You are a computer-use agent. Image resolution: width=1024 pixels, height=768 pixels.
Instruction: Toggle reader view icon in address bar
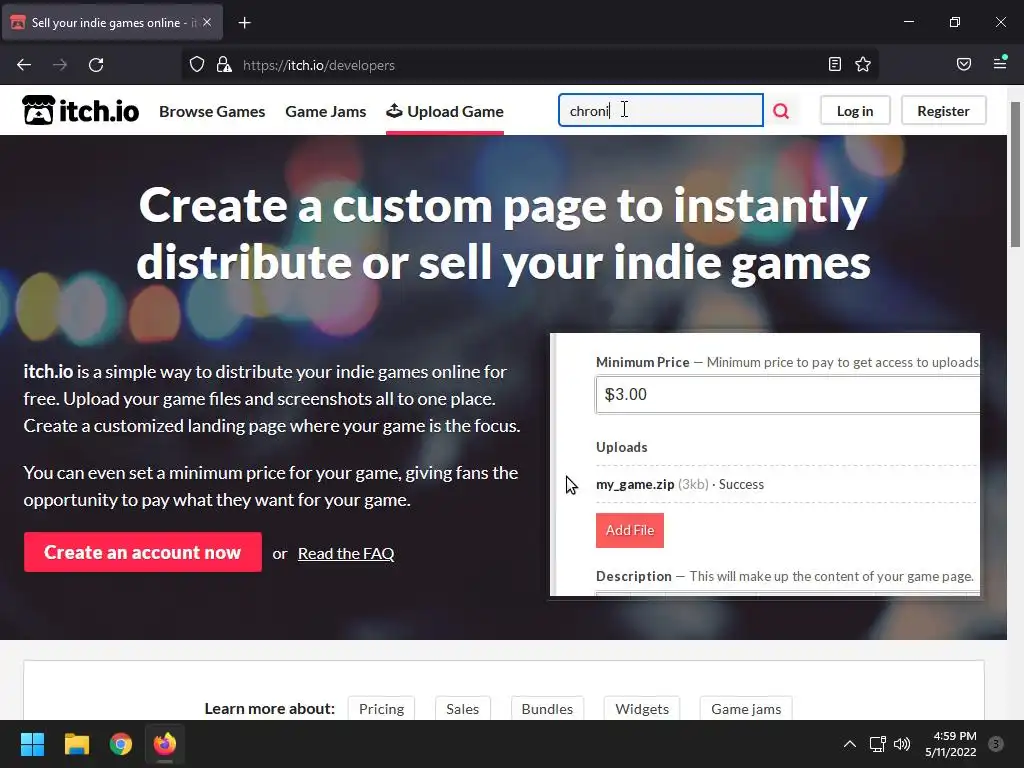coord(835,64)
